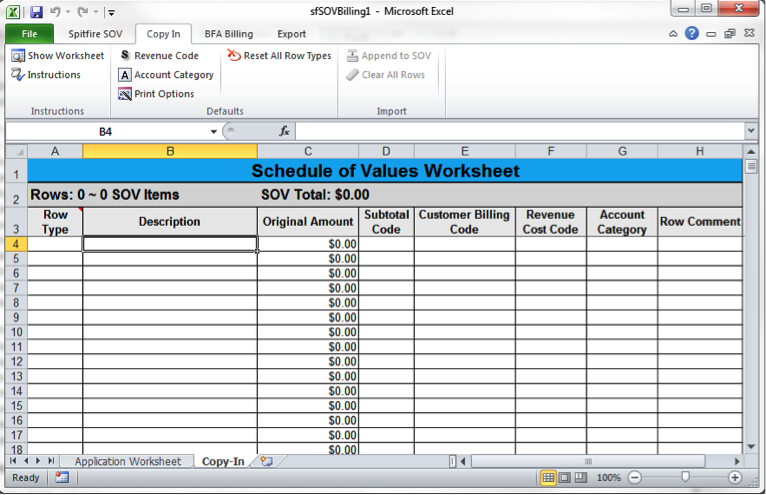Open Instructions from the ribbon
The height and width of the screenshot is (495, 766).
[x=46, y=75]
